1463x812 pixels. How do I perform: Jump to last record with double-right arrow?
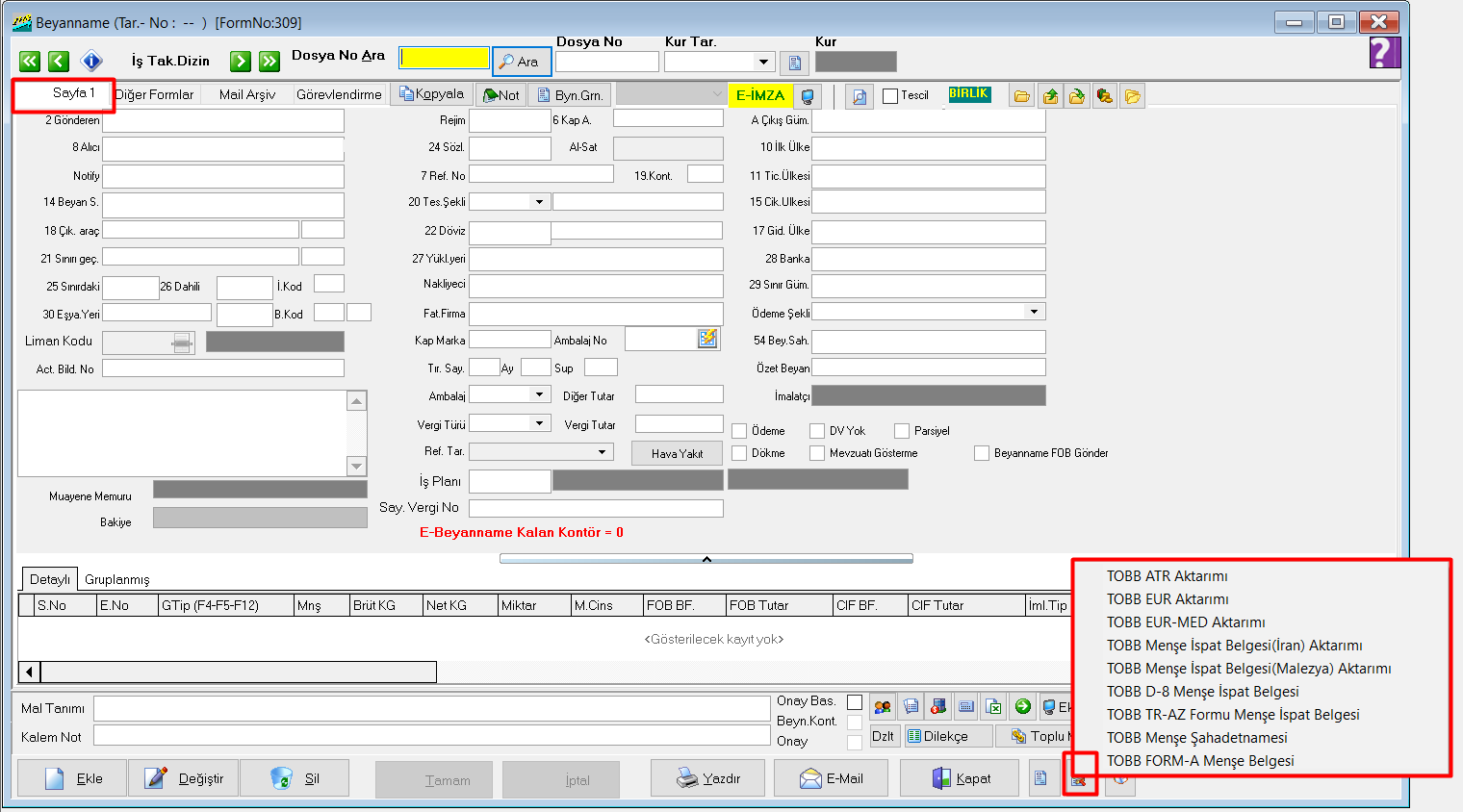[269, 62]
